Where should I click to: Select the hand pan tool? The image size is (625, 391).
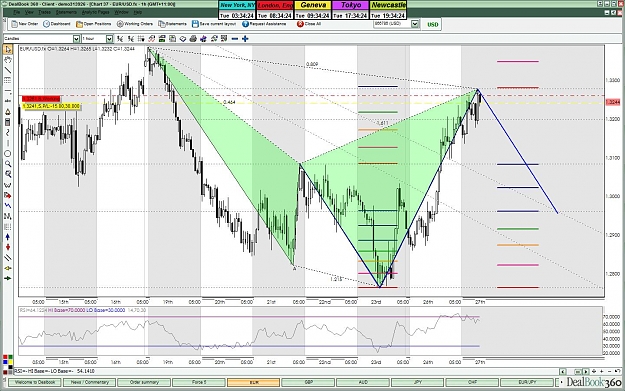(8, 60)
